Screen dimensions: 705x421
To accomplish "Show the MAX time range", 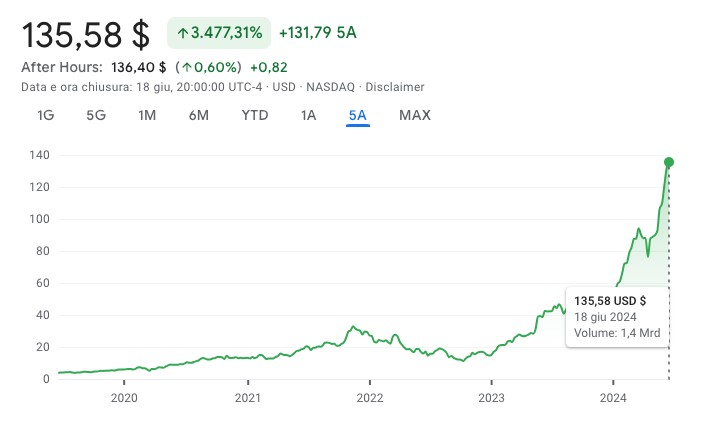I will pyautogui.click(x=415, y=115).
